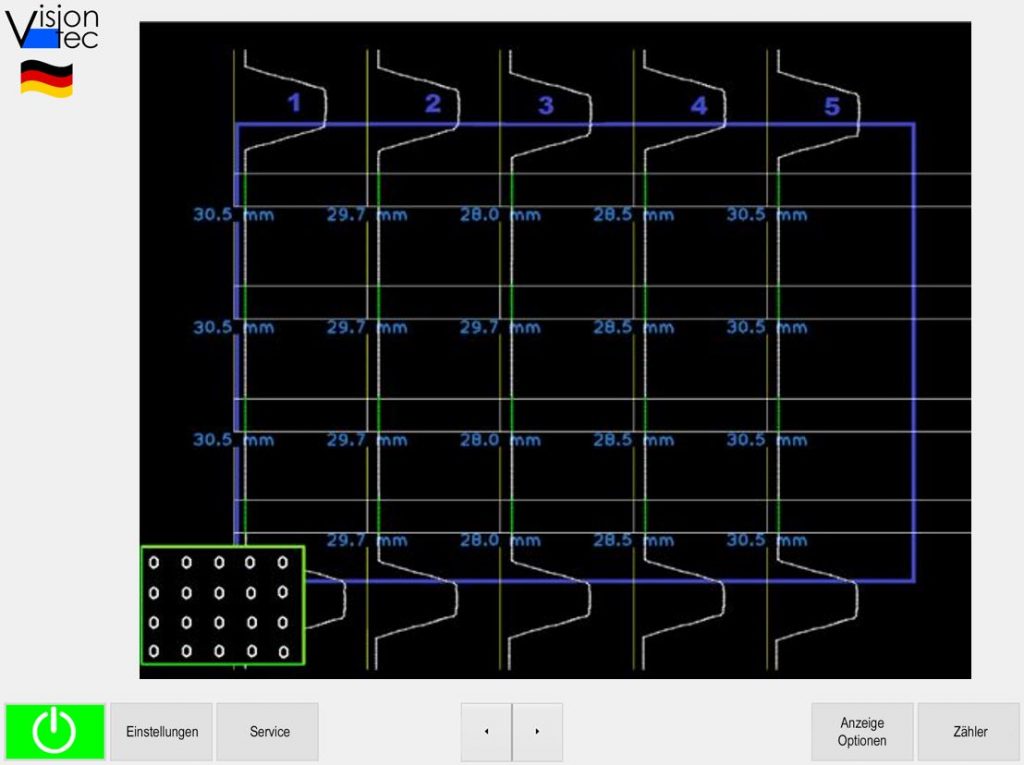Open the green-bordered hole pattern thumbnail
The height and width of the screenshot is (765, 1024).
[222, 605]
